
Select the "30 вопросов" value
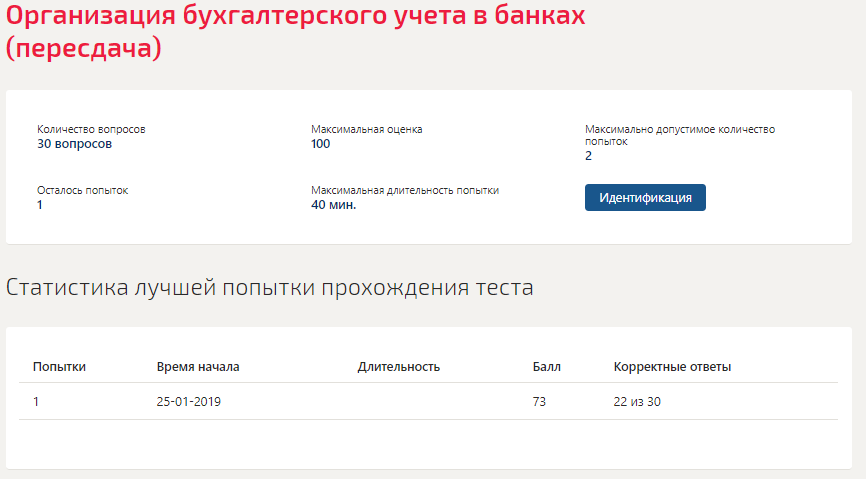click(x=74, y=144)
